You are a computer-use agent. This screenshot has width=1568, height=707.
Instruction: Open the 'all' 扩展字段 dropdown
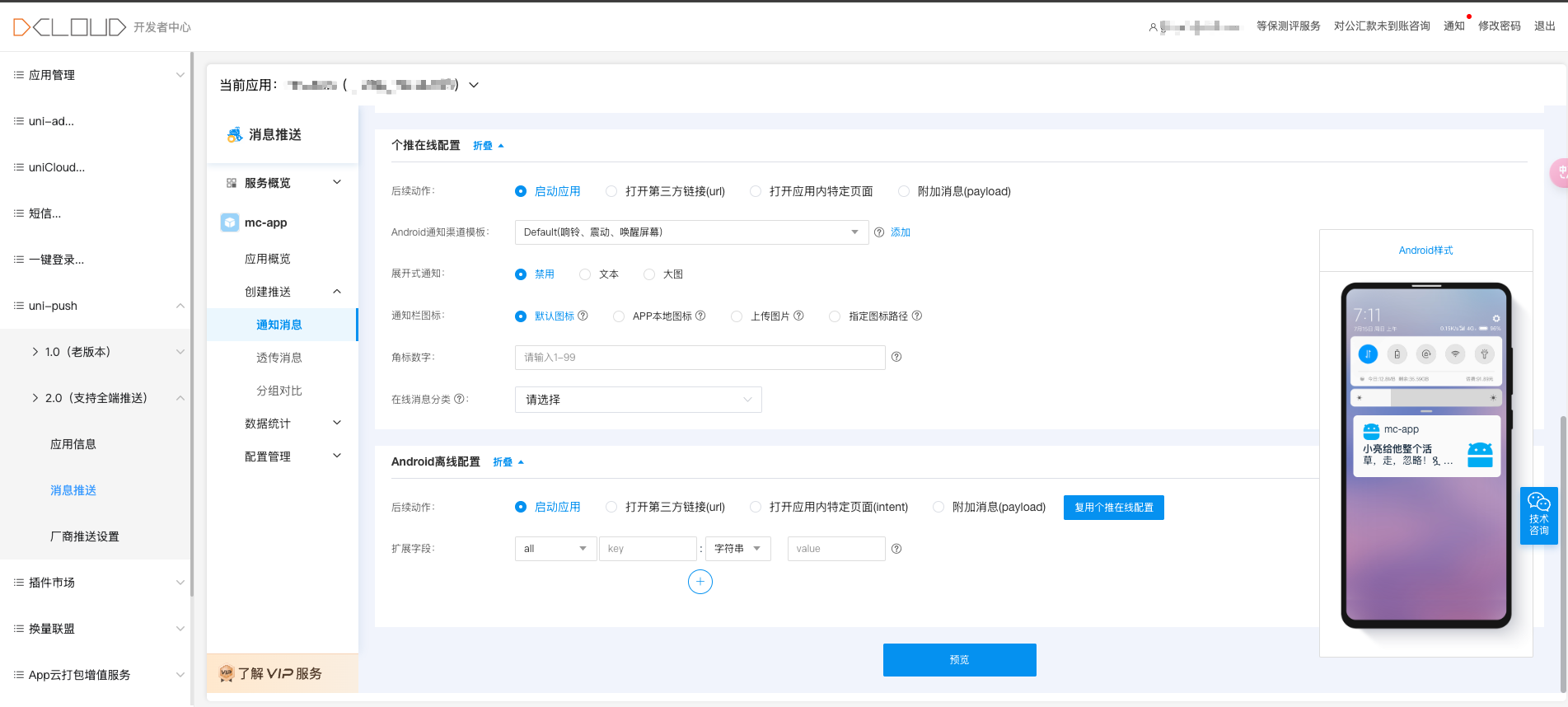(555, 549)
